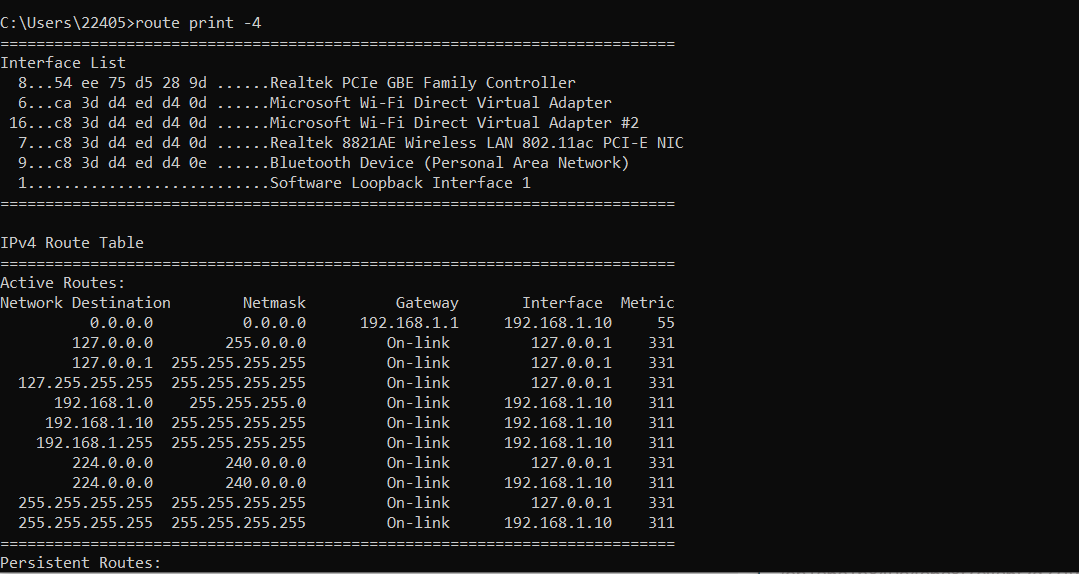
Task: Click MAC address ca 3d d4 ed d4 0d
Action: pyautogui.click(x=130, y=103)
